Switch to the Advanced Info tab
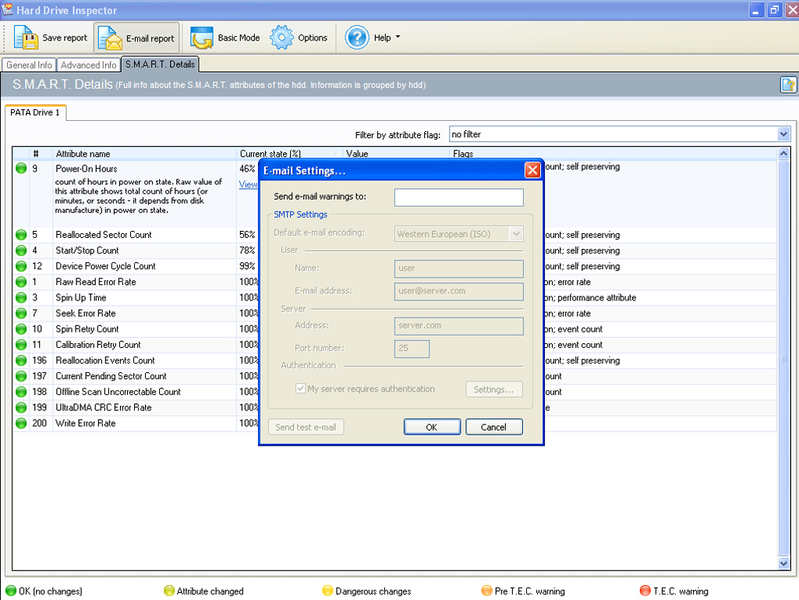 [88, 65]
